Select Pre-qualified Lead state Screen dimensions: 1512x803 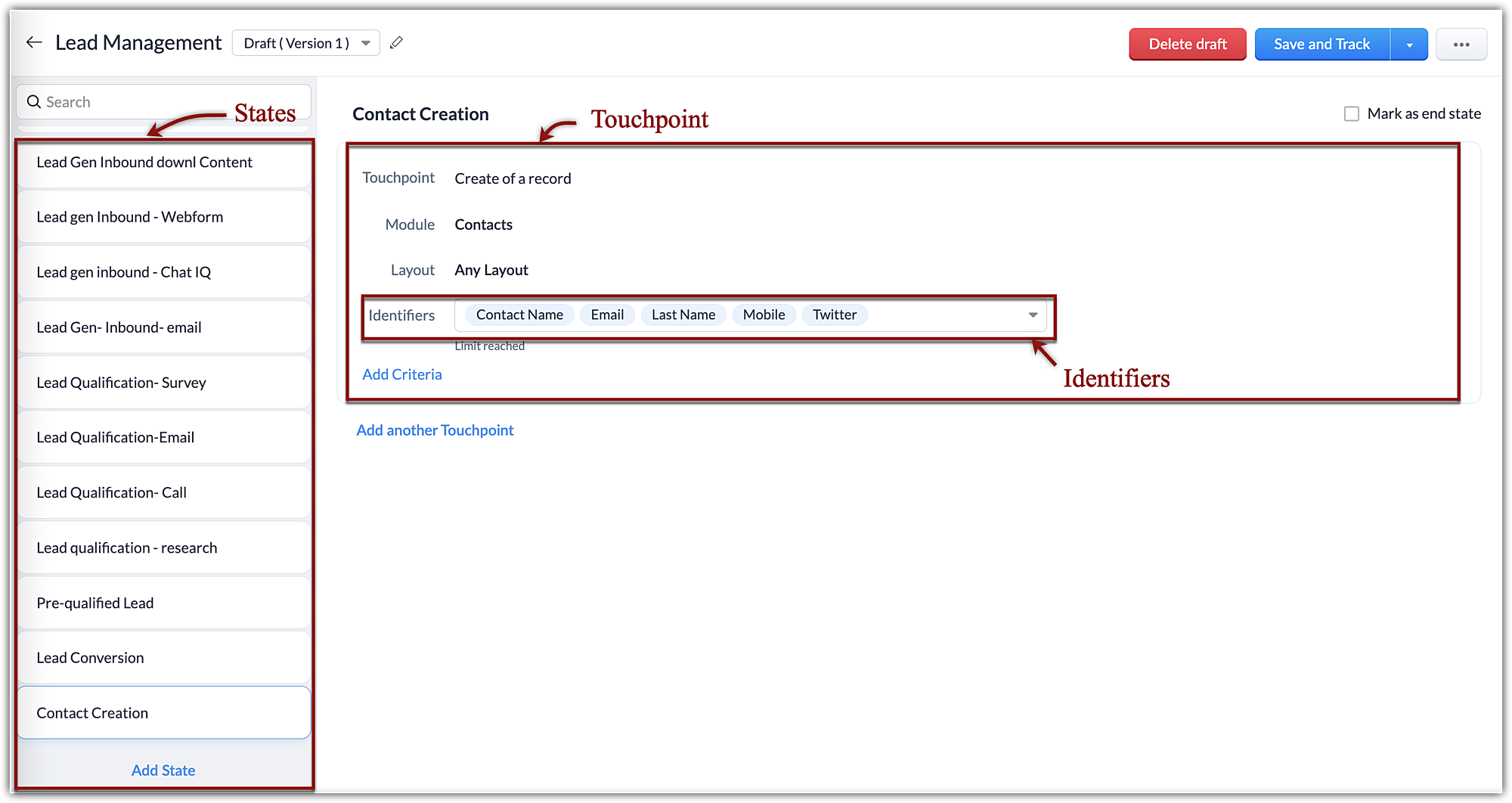click(163, 603)
